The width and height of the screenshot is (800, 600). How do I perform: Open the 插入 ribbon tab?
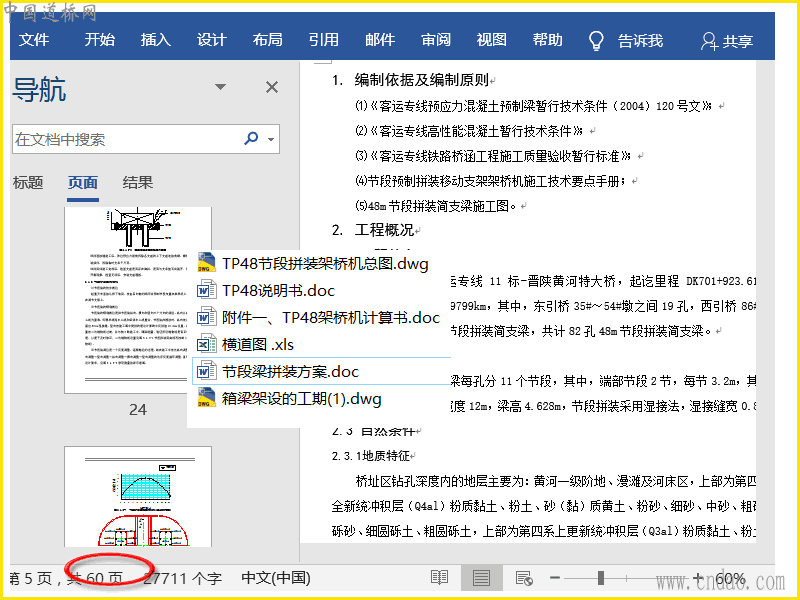click(x=156, y=40)
